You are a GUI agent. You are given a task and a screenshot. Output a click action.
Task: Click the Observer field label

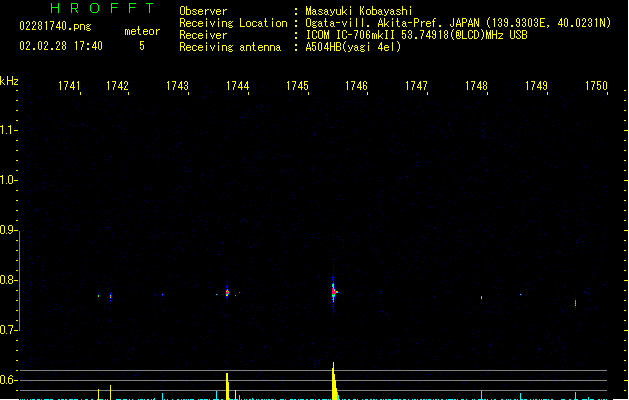click(x=203, y=11)
